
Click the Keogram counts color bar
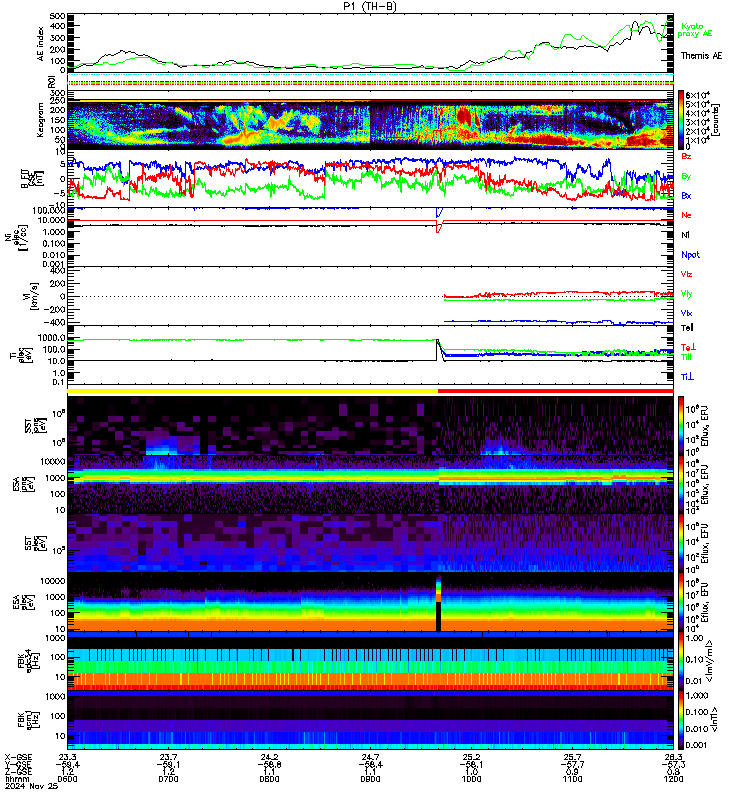(681, 119)
